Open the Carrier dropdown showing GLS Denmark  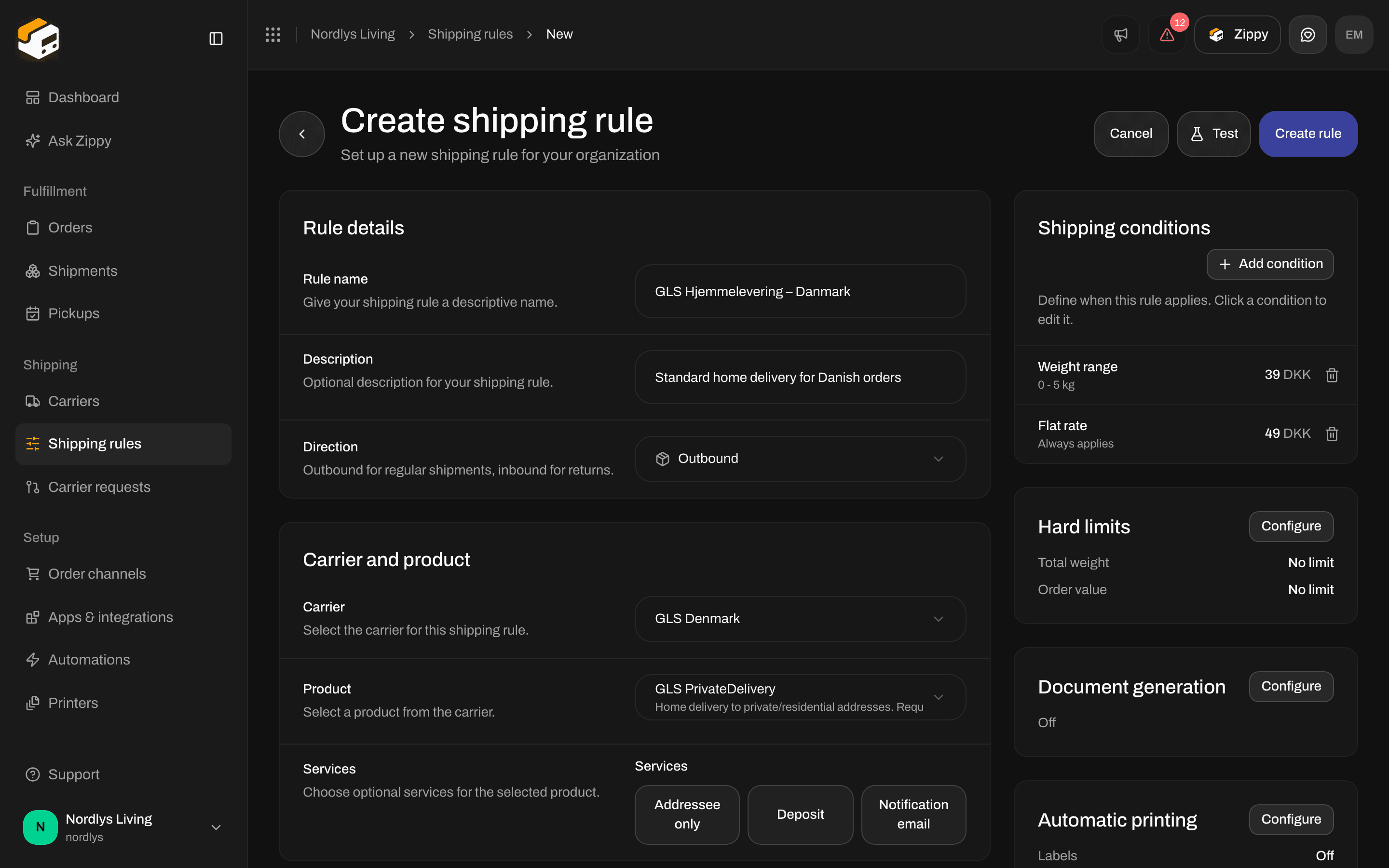[x=800, y=619]
